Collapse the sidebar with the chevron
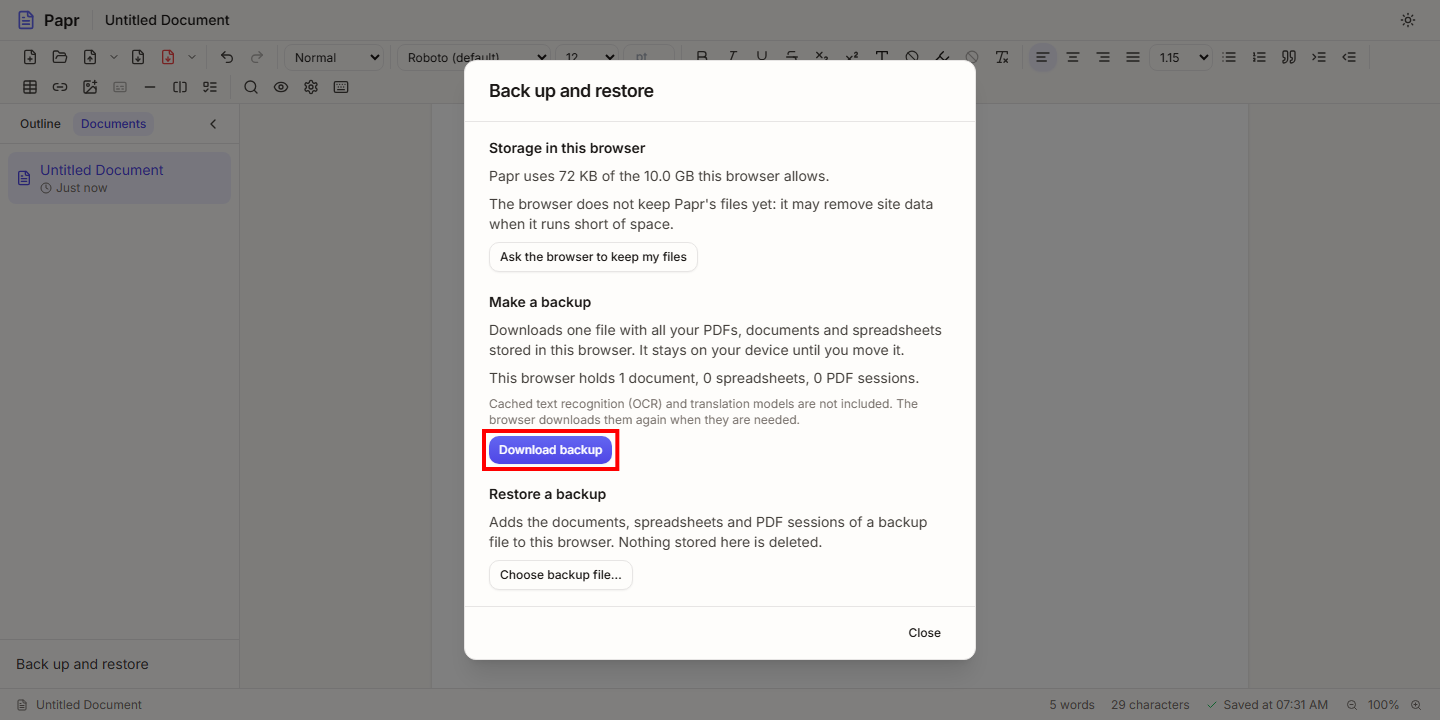The width and height of the screenshot is (1440, 720). click(x=213, y=124)
